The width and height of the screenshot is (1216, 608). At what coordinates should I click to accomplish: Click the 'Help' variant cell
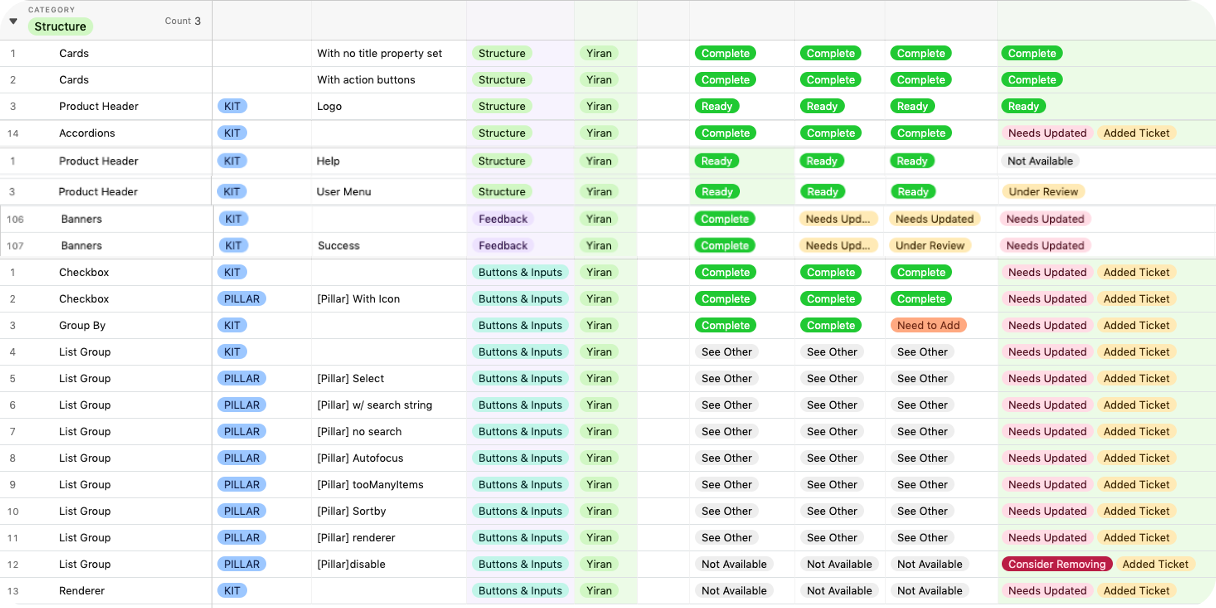(x=389, y=161)
